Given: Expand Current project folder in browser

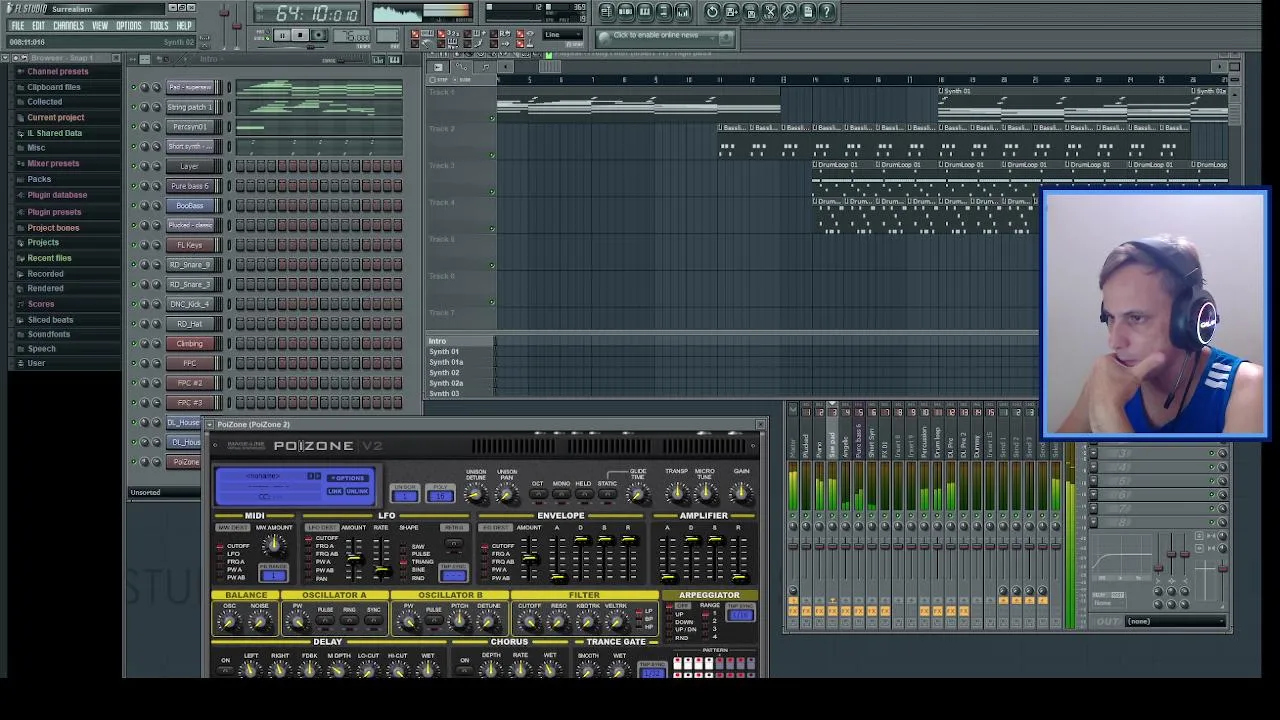Looking at the screenshot, I should coord(55,118).
